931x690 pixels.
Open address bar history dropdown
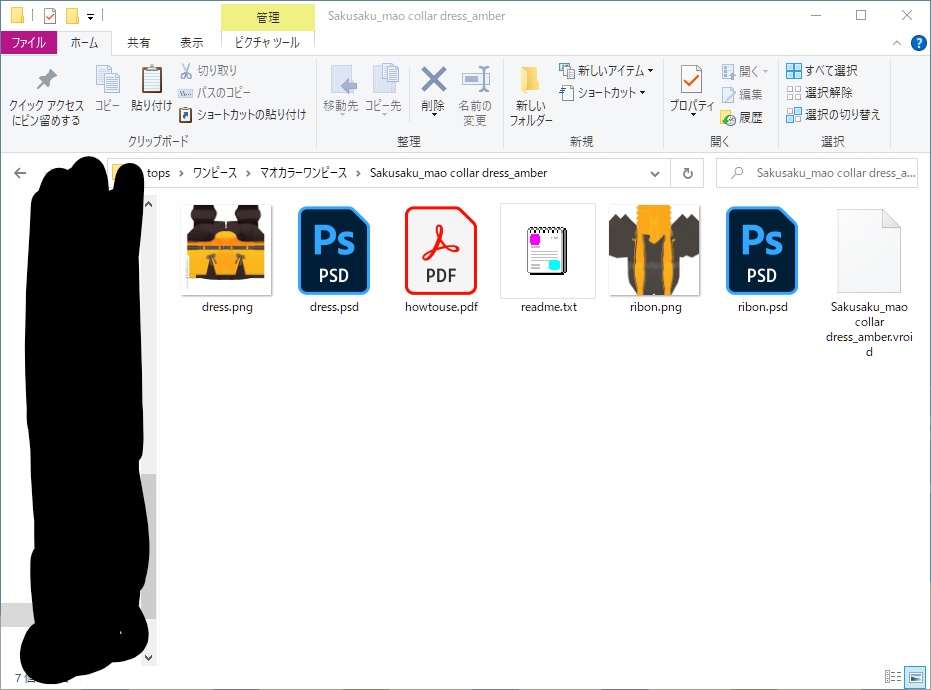click(655, 173)
